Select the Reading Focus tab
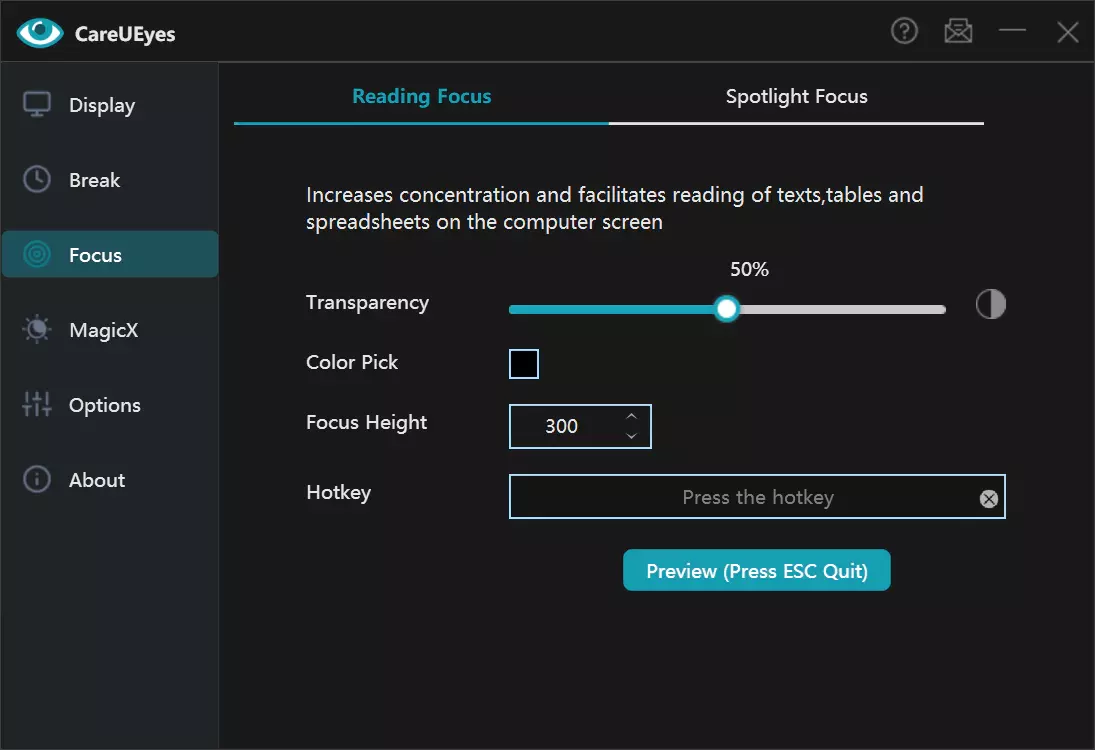Image resolution: width=1095 pixels, height=750 pixels. point(421,96)
